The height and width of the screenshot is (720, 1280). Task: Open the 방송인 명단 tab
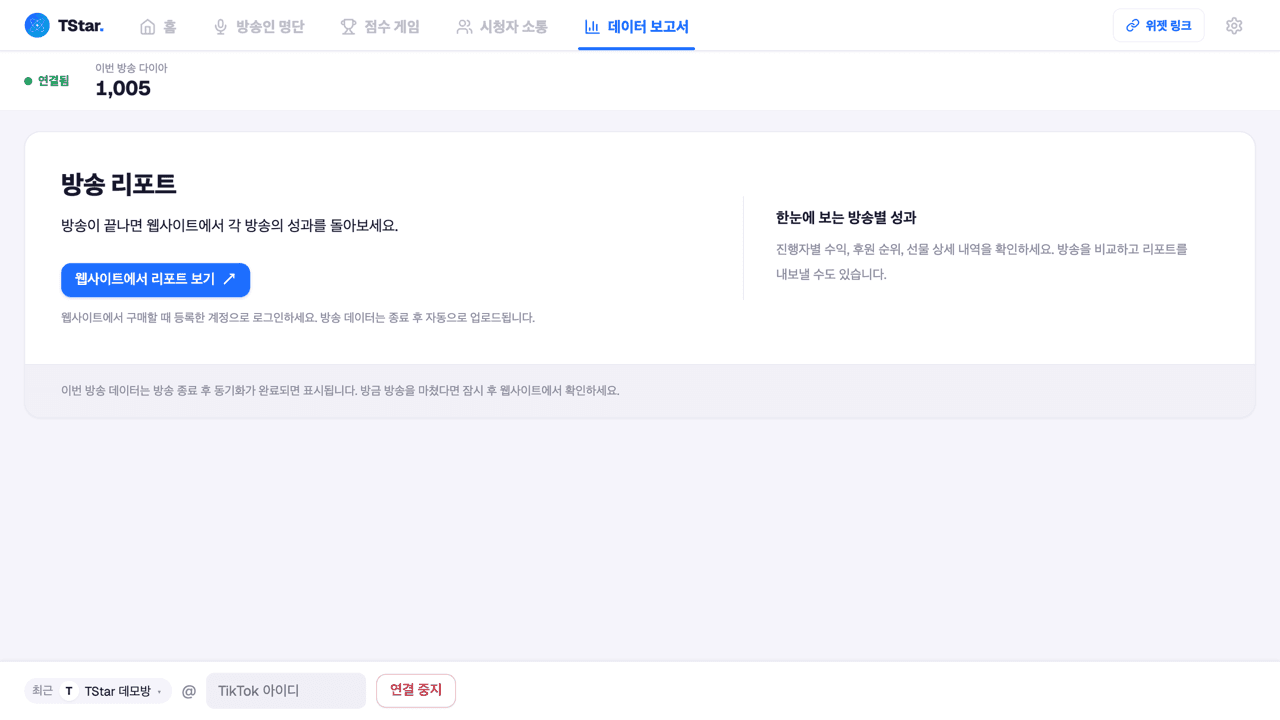pos(259,27)
